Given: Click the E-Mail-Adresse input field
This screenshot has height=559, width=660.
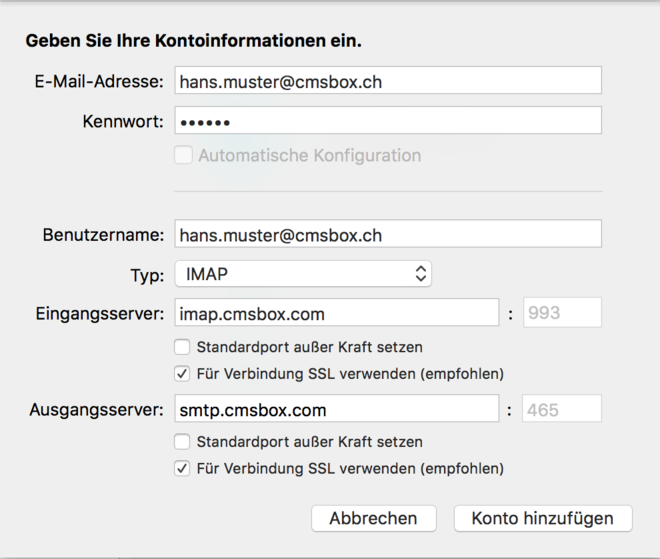Looking at the screenshot, I should point(387,81).
